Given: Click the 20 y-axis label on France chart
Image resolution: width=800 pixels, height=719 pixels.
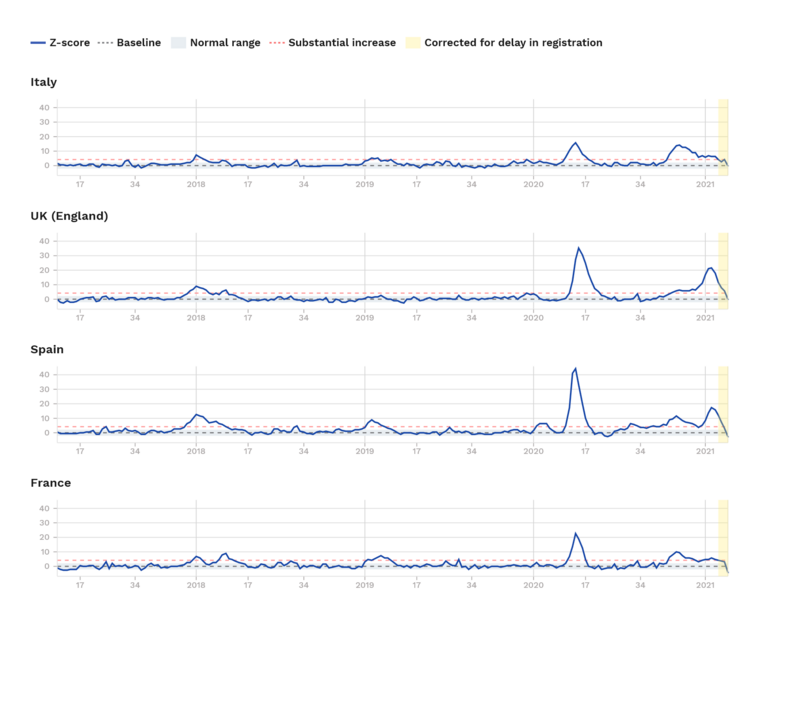Looking at the screenshot, I should [x=44, y=537].
